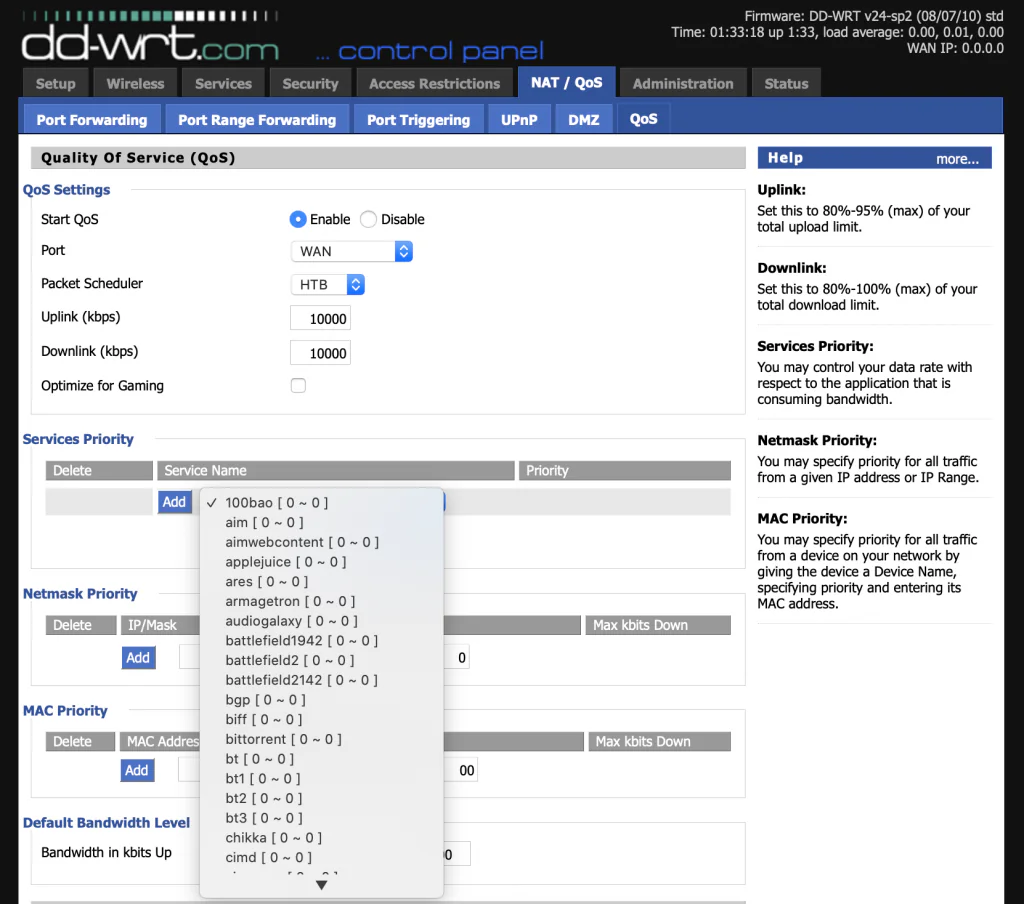Choose audiogalaxy from the service list
The image size is (1024, 904).
[321, 621]
